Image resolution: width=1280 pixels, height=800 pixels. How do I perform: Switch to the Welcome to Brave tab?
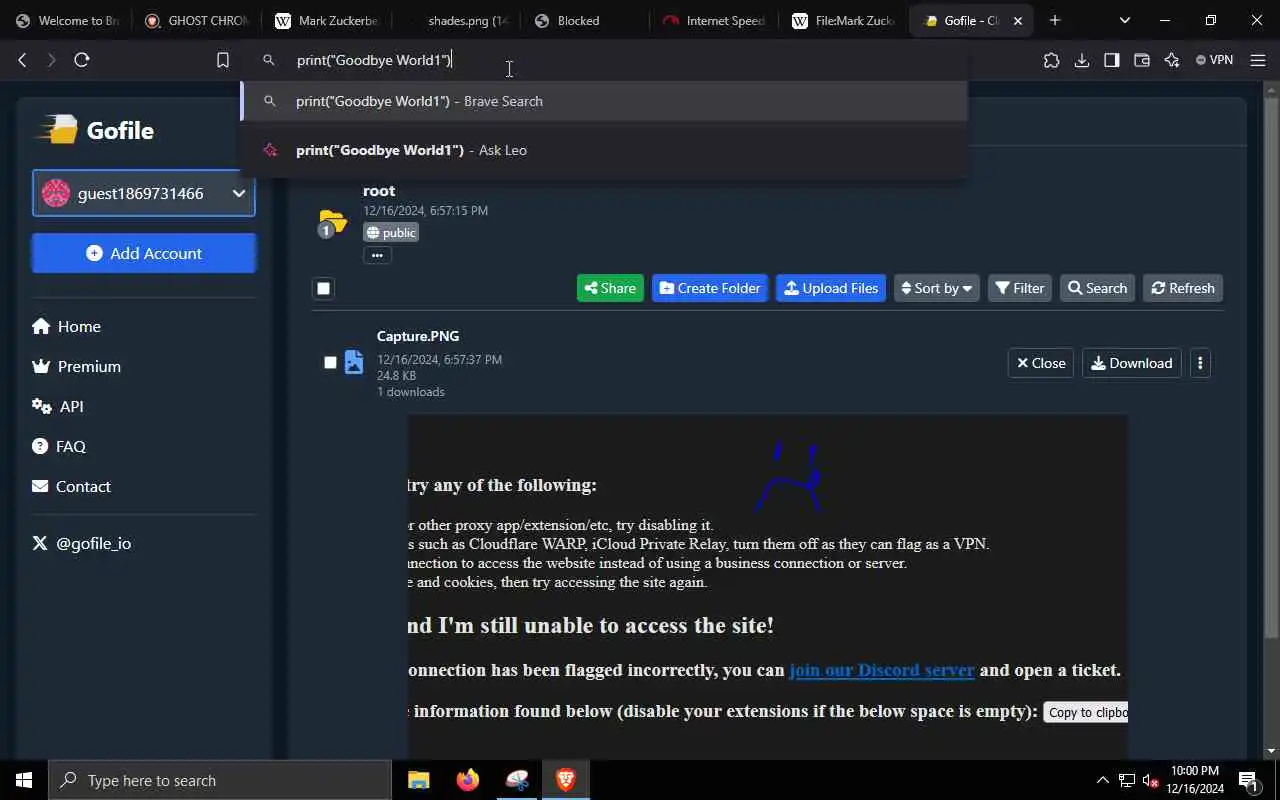coord(67,20)
